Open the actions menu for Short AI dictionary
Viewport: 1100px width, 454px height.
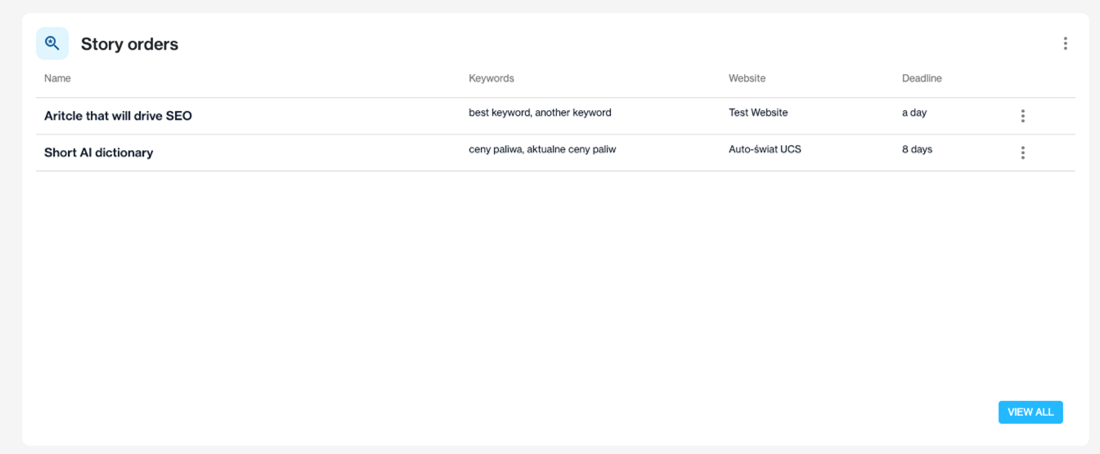click(x=1022, y=152)
